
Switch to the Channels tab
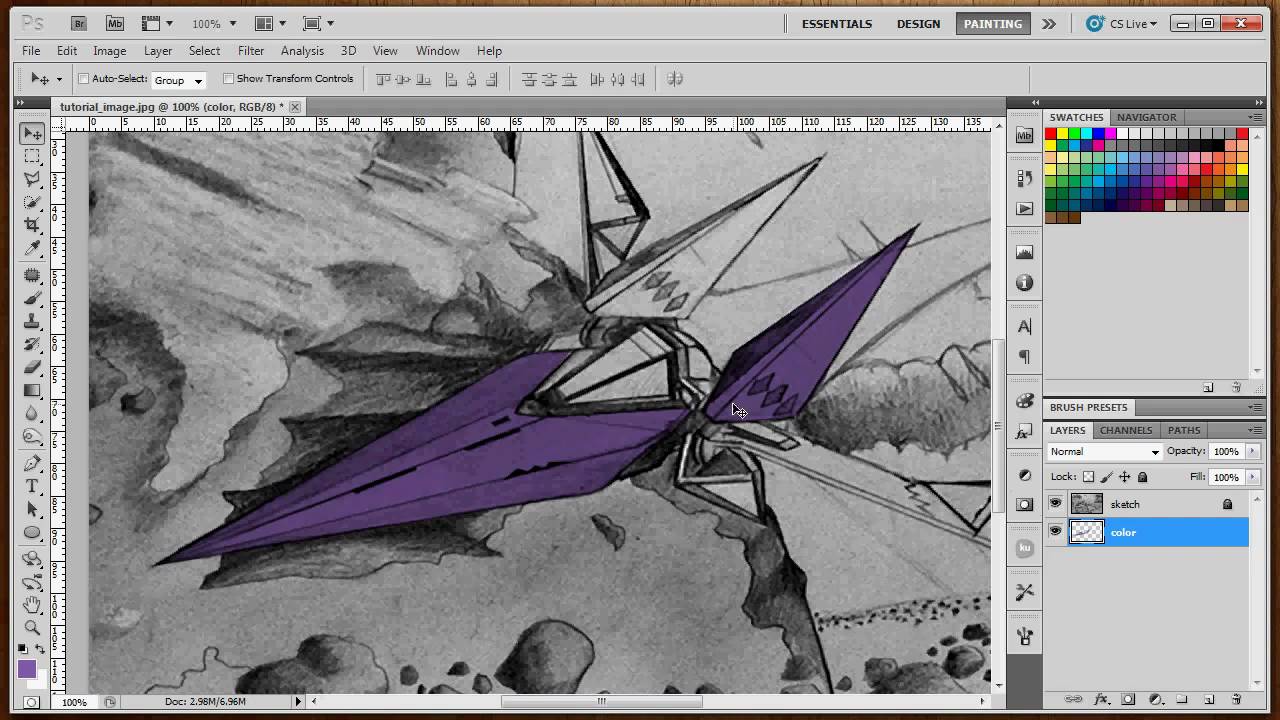(x=1126, y=430)
